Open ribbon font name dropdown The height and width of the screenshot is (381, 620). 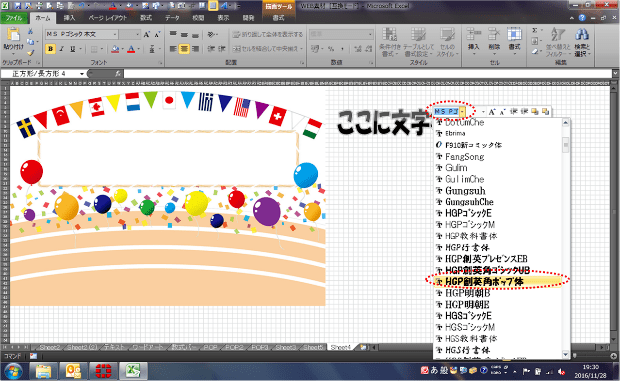point(115,34)
